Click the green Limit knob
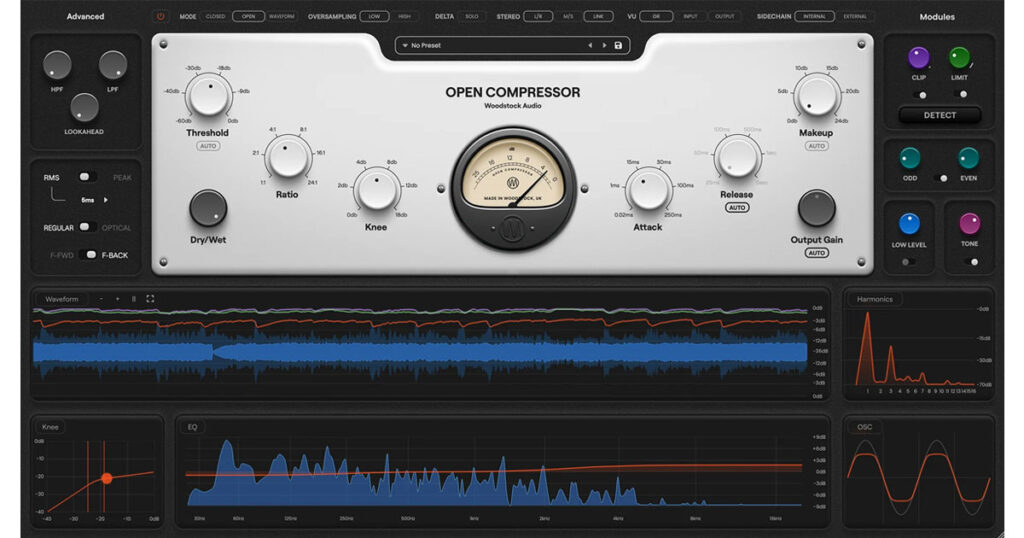This screenshot has width=1024, height=538. [959, 57]
